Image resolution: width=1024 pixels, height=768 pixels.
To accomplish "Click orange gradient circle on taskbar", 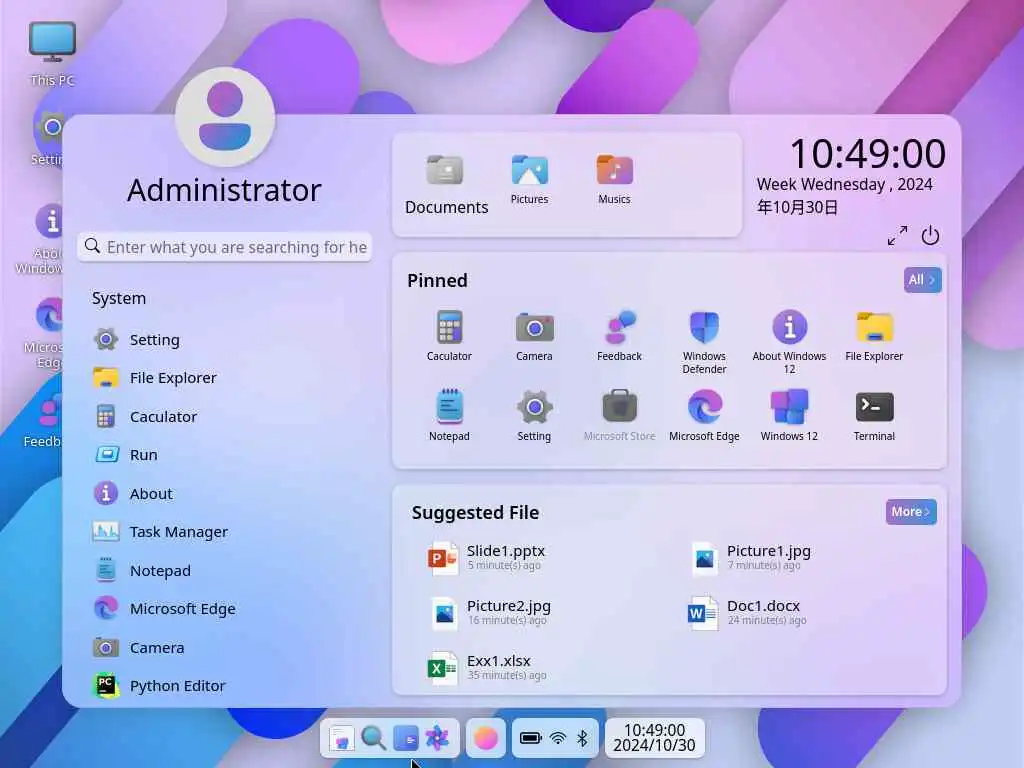I will coord(486,739).
